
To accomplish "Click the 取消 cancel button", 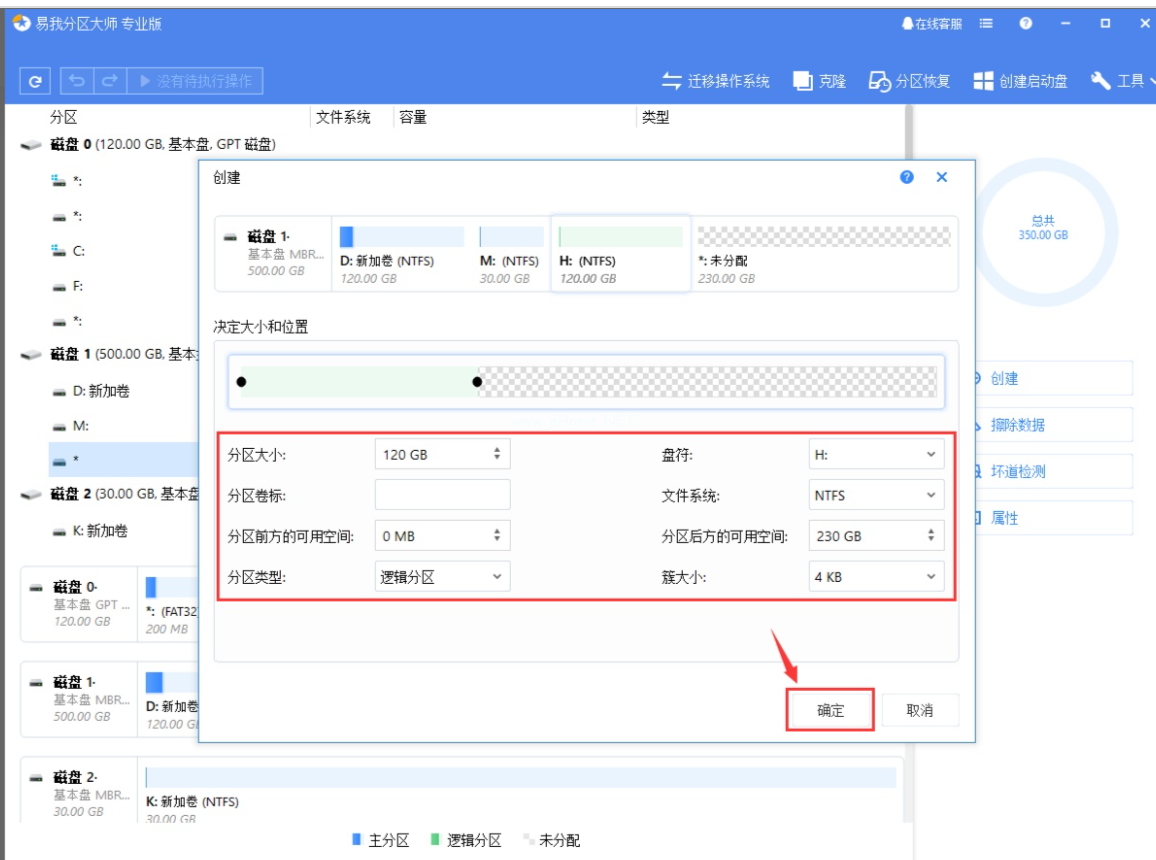I will click(919, 710).
